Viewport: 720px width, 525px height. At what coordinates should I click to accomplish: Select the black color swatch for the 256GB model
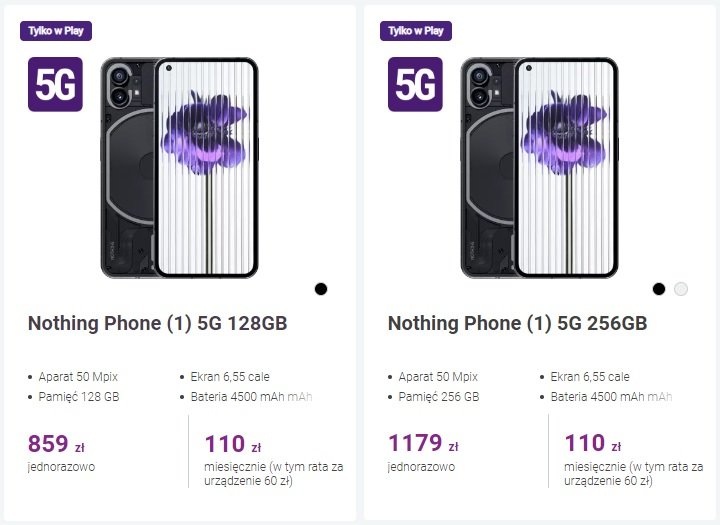[x=658, y=289]
